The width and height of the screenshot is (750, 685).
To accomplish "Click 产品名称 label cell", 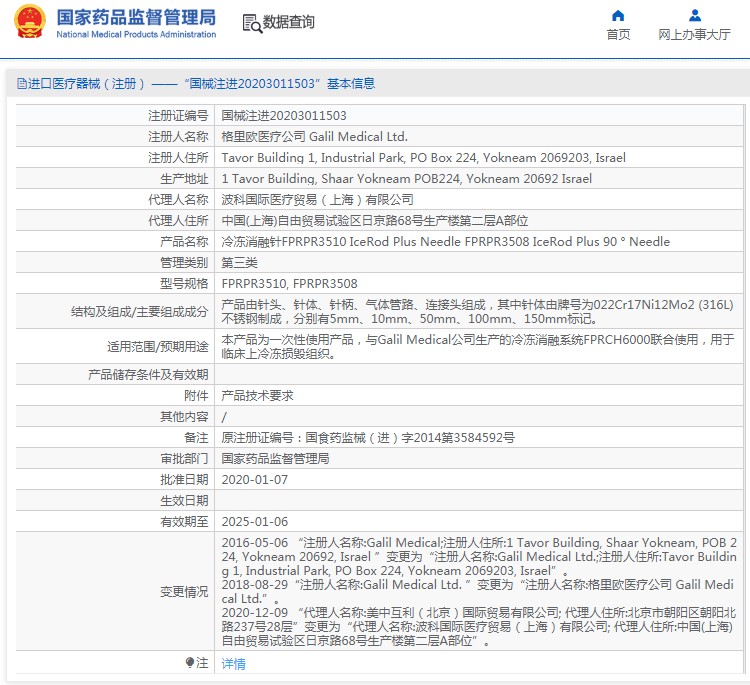I will pyautogui.click(x=115, y=242).
